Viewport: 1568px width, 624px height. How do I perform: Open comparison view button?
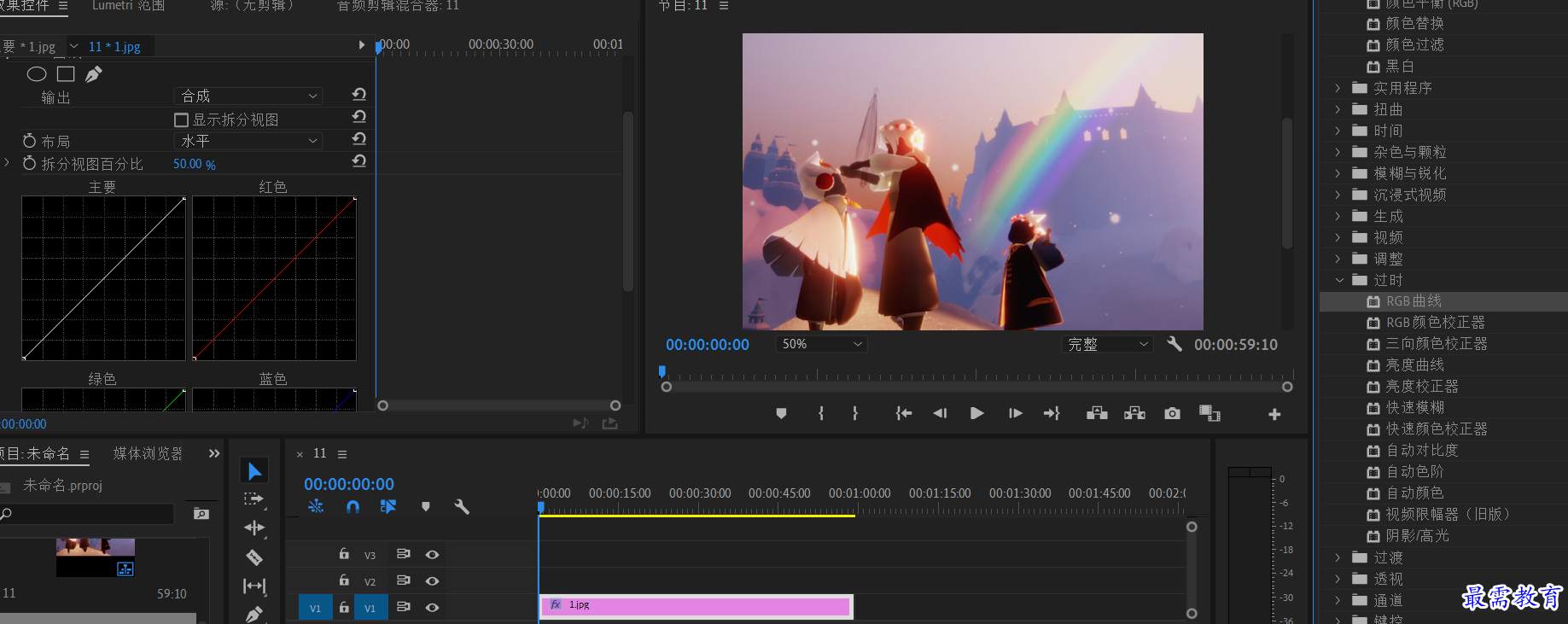pos(1210,413)
